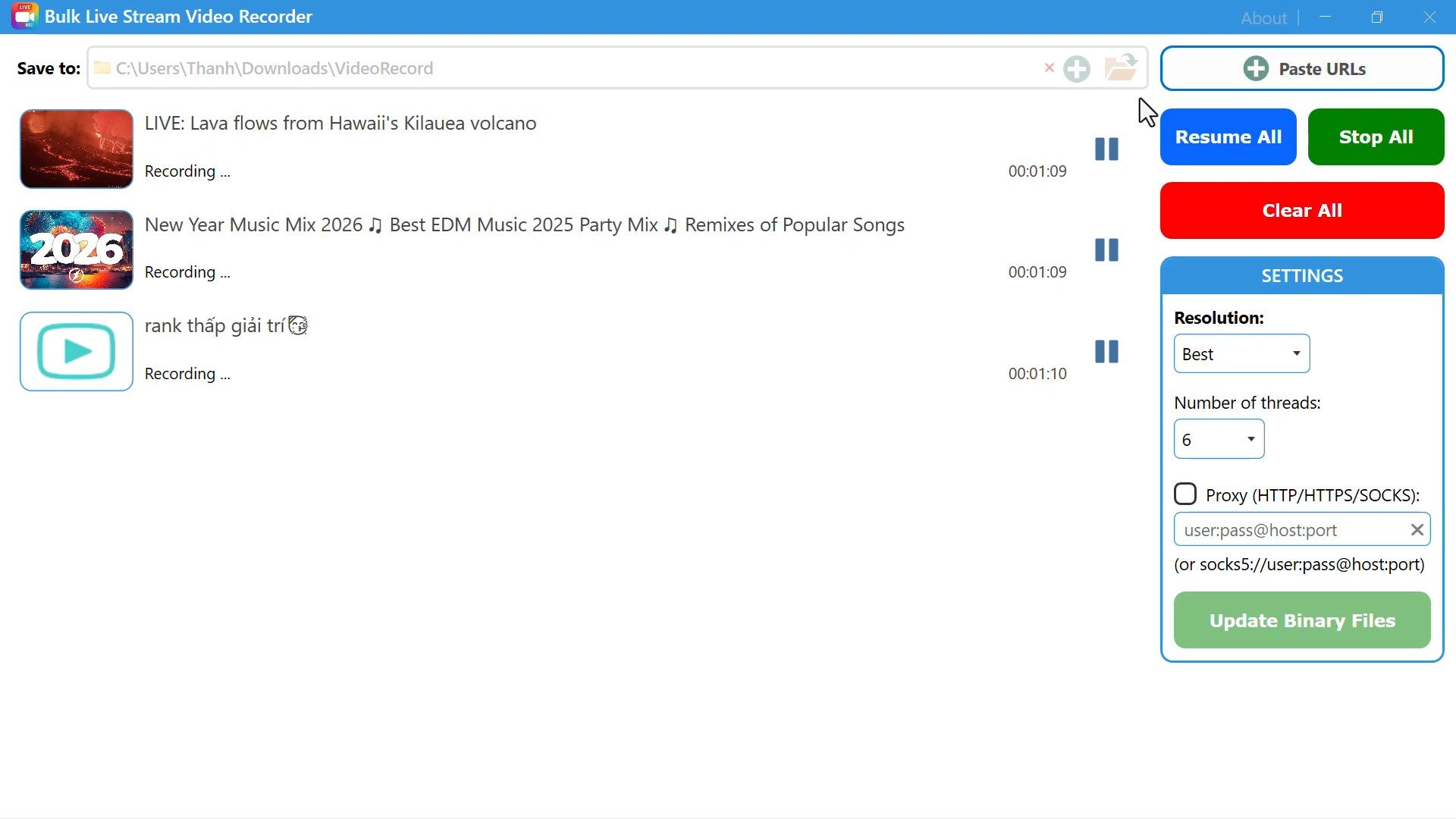Open the Resolution dropdown
The height and width of the screenshot is (819, 1456).
[x=1241, y=354]
